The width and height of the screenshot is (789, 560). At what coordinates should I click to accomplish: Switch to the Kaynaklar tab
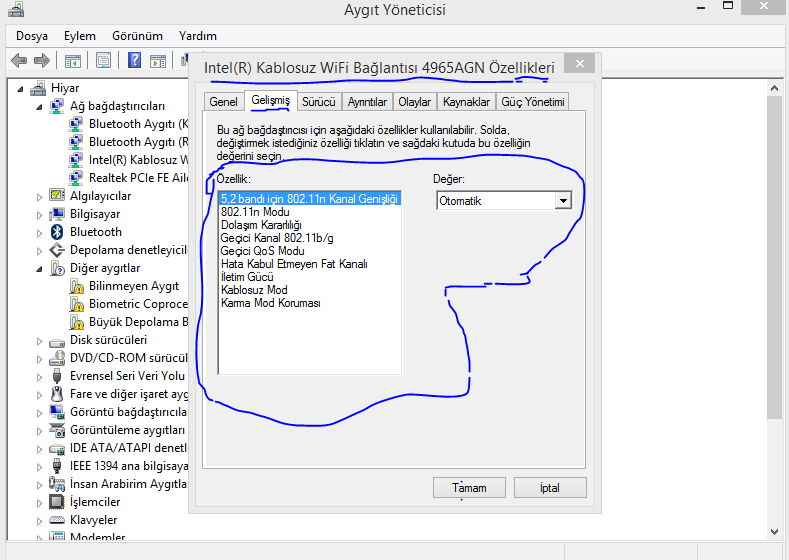tap(466, 102)
